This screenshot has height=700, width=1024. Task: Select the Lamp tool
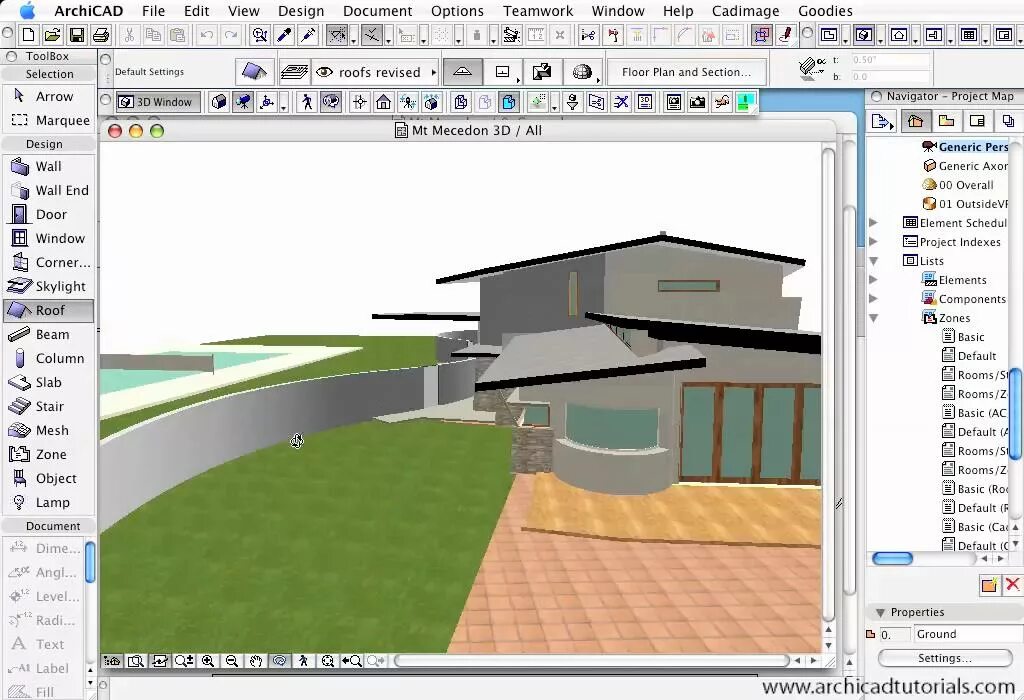tap(48, 502)
